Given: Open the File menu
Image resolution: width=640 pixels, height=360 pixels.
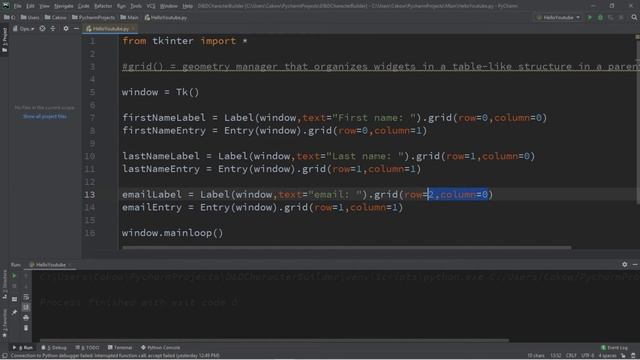Looking at the screenshot, I should pyautogui.click(x=17, y=6).
